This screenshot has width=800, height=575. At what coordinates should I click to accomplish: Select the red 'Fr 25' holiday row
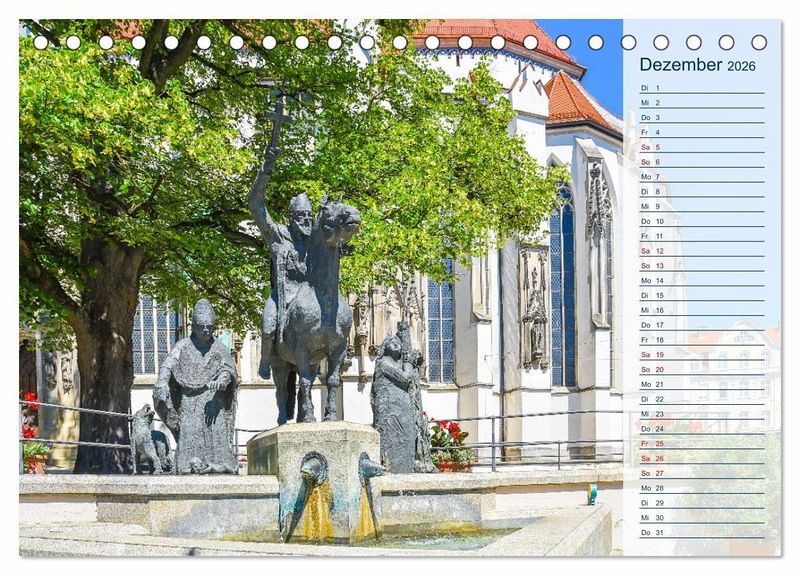pos(702,443)
